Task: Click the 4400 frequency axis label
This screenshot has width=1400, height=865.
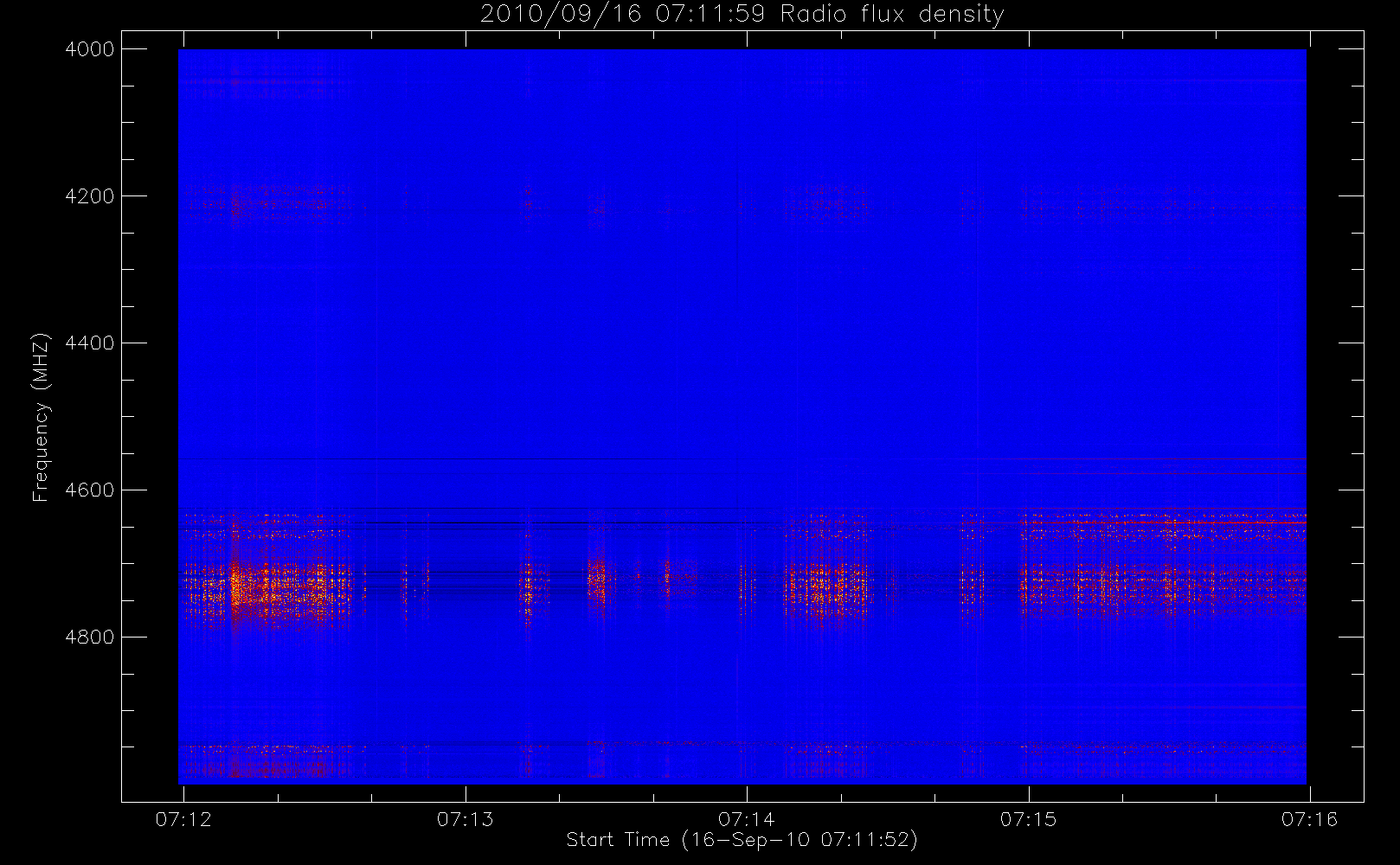Action: click(90, 343)
